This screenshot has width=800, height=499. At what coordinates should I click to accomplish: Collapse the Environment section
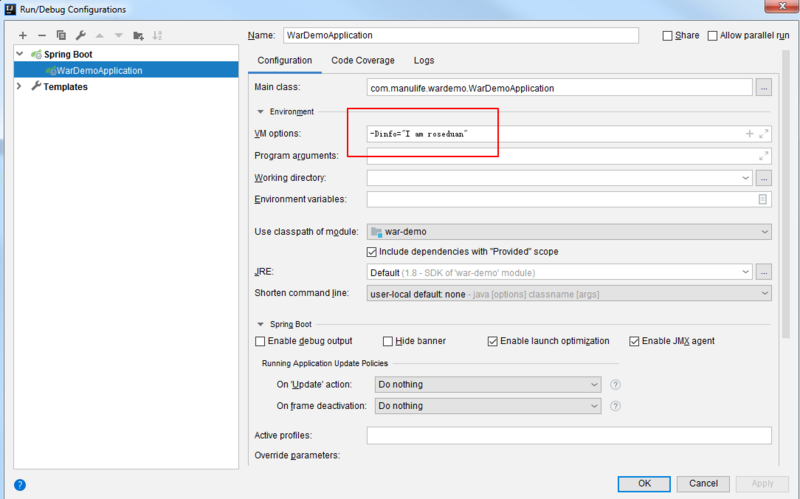click(x=260, y=112)
